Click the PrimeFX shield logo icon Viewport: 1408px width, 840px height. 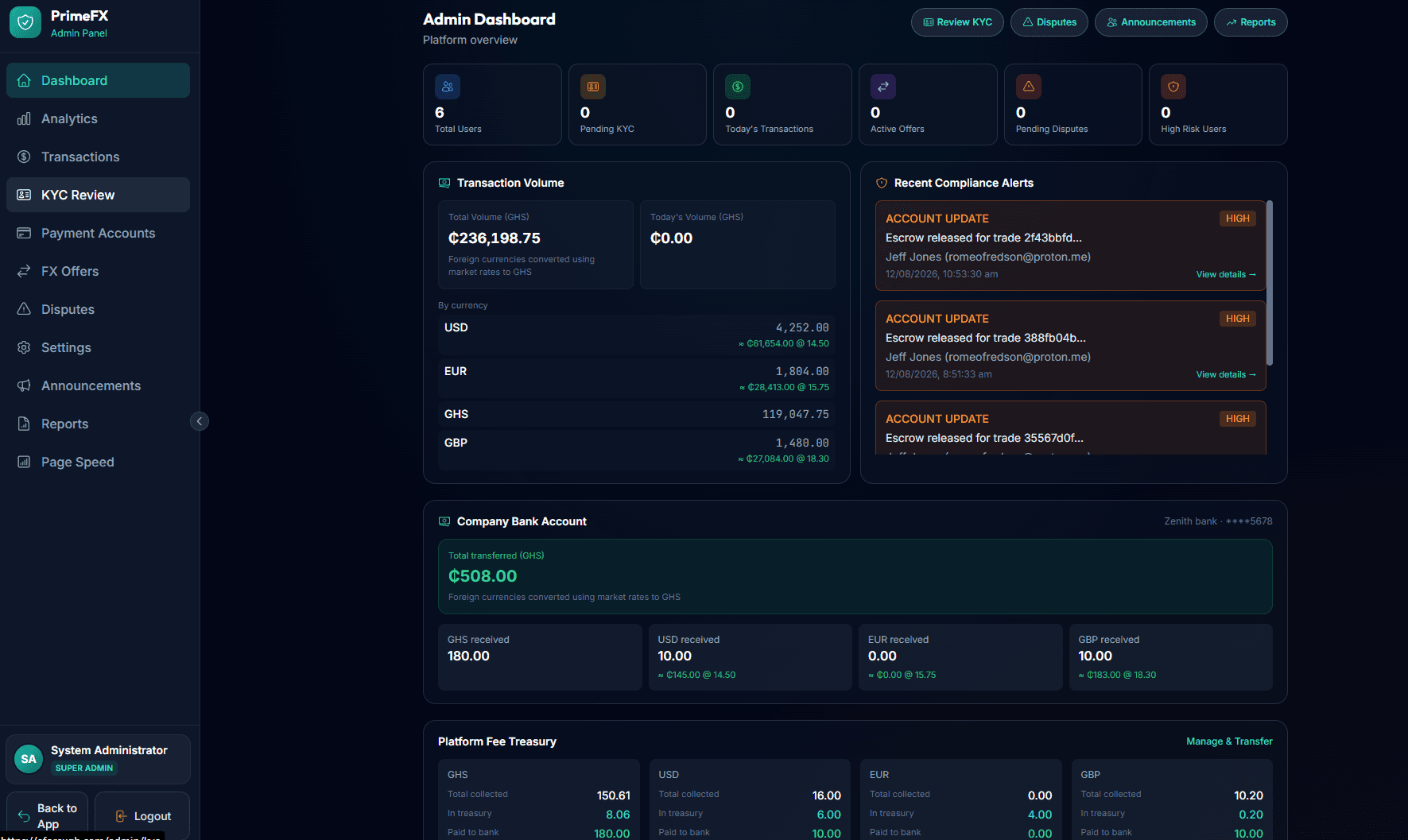[25, 22]
